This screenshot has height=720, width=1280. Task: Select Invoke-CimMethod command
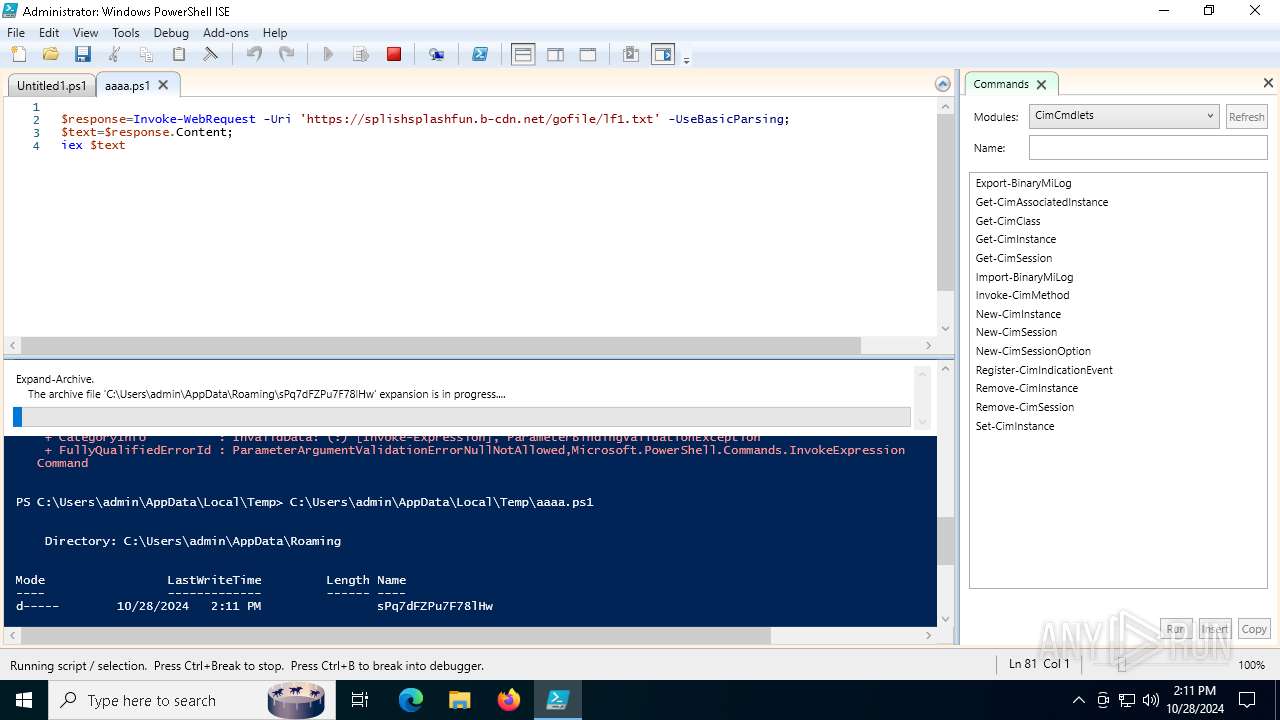(x=1022, y=295)
